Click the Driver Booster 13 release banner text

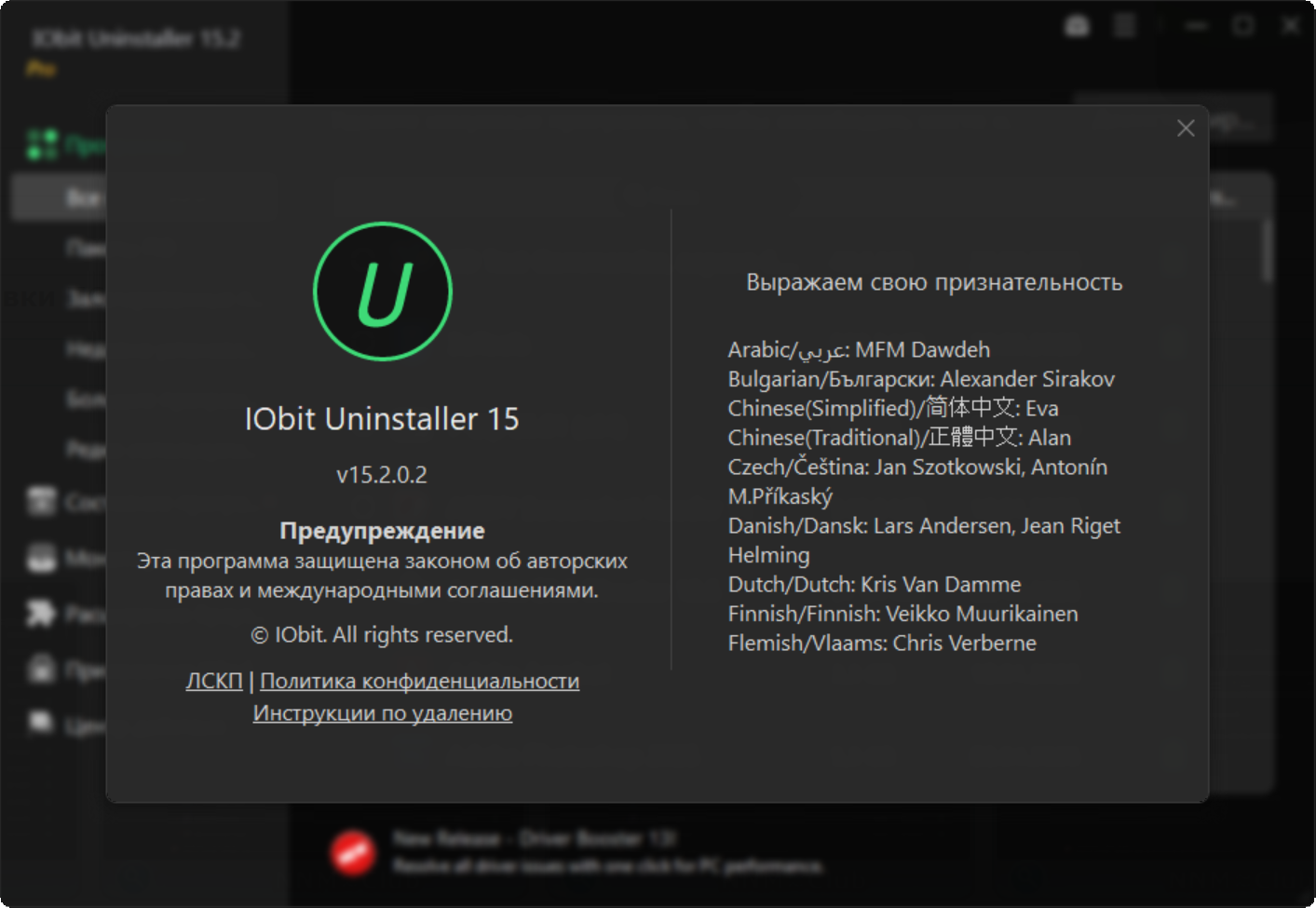[608, 852]
